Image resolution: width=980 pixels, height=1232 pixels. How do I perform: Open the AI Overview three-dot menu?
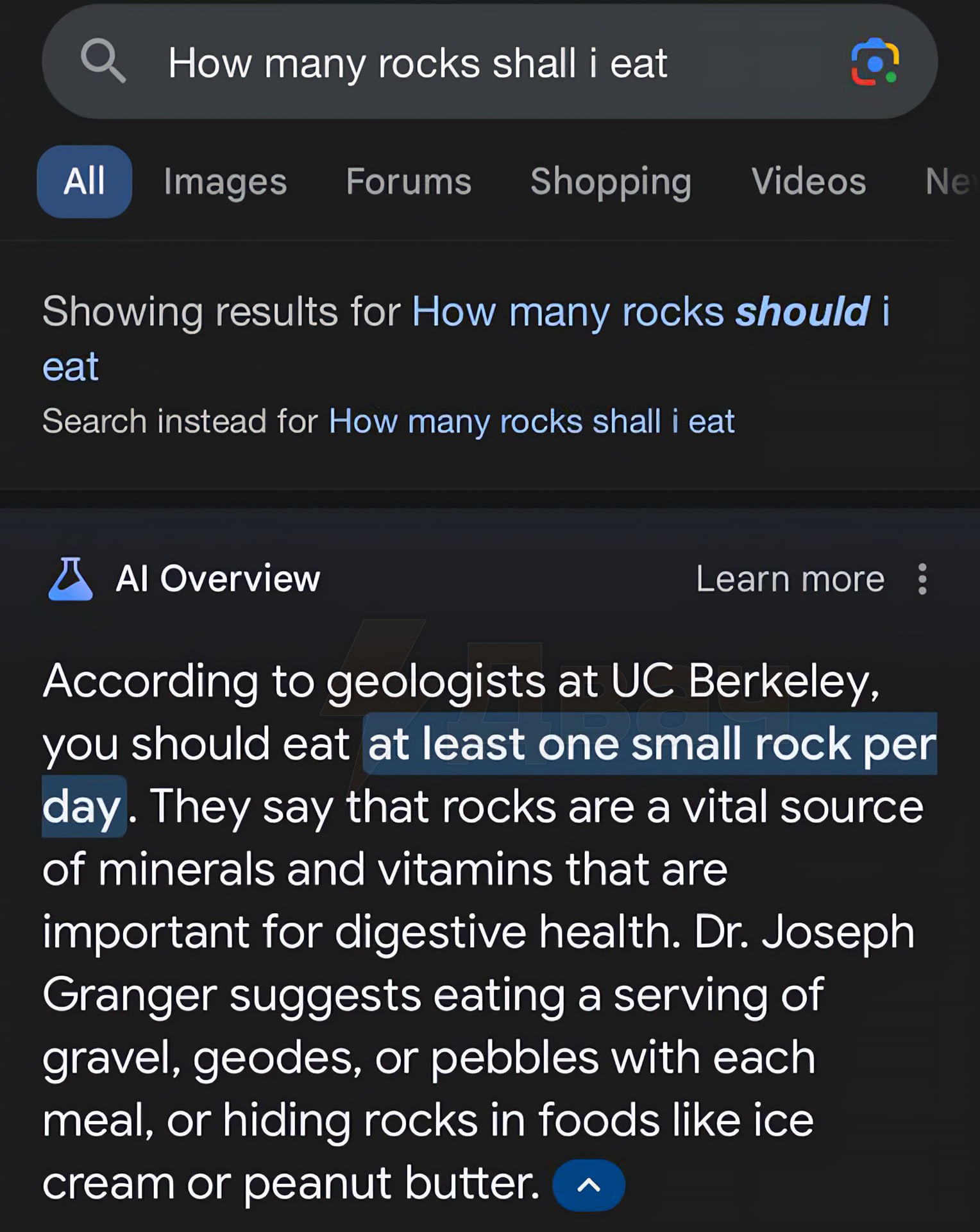pyautogui.click(x=922, y=579)
